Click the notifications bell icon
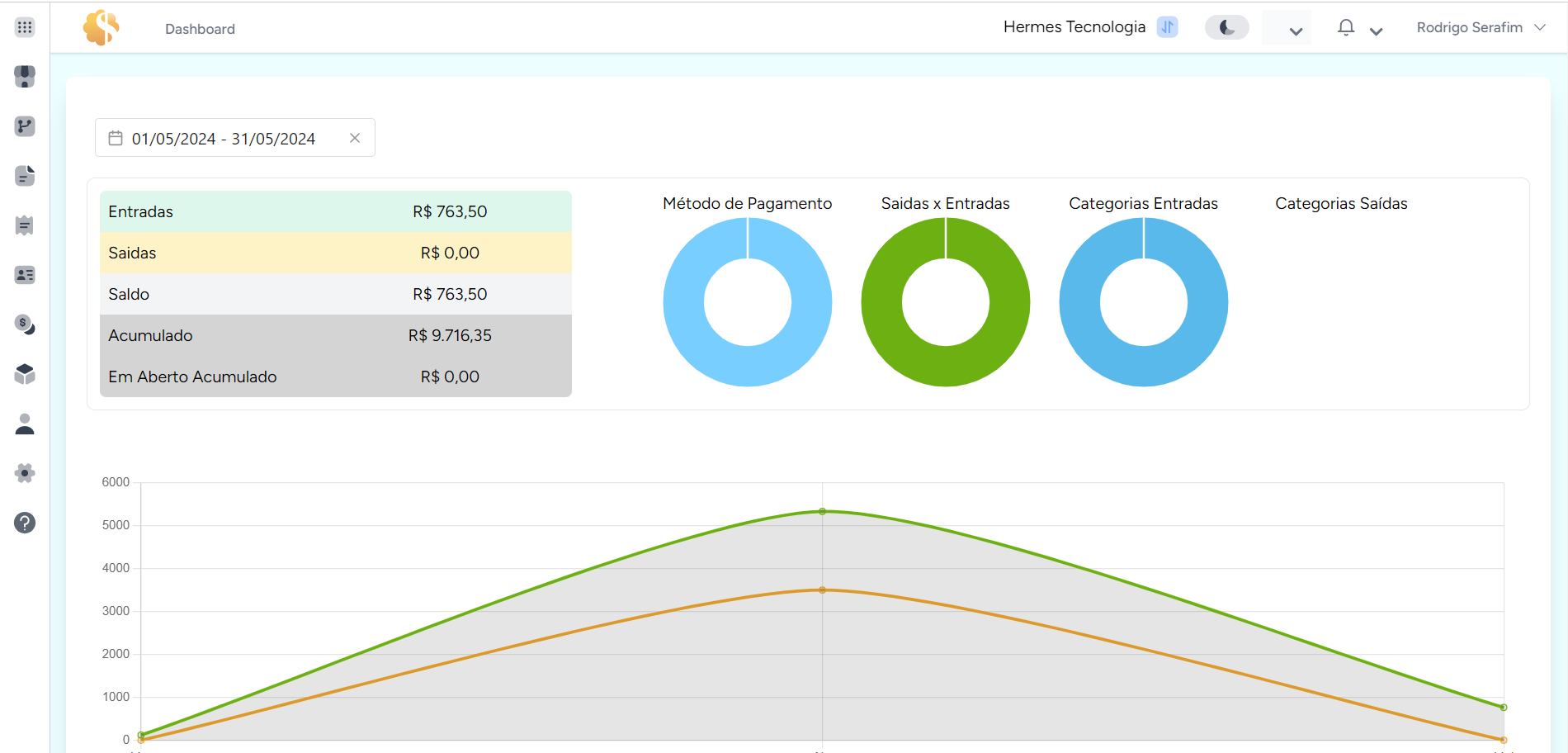1568x753 pixels. (1346, 28)
